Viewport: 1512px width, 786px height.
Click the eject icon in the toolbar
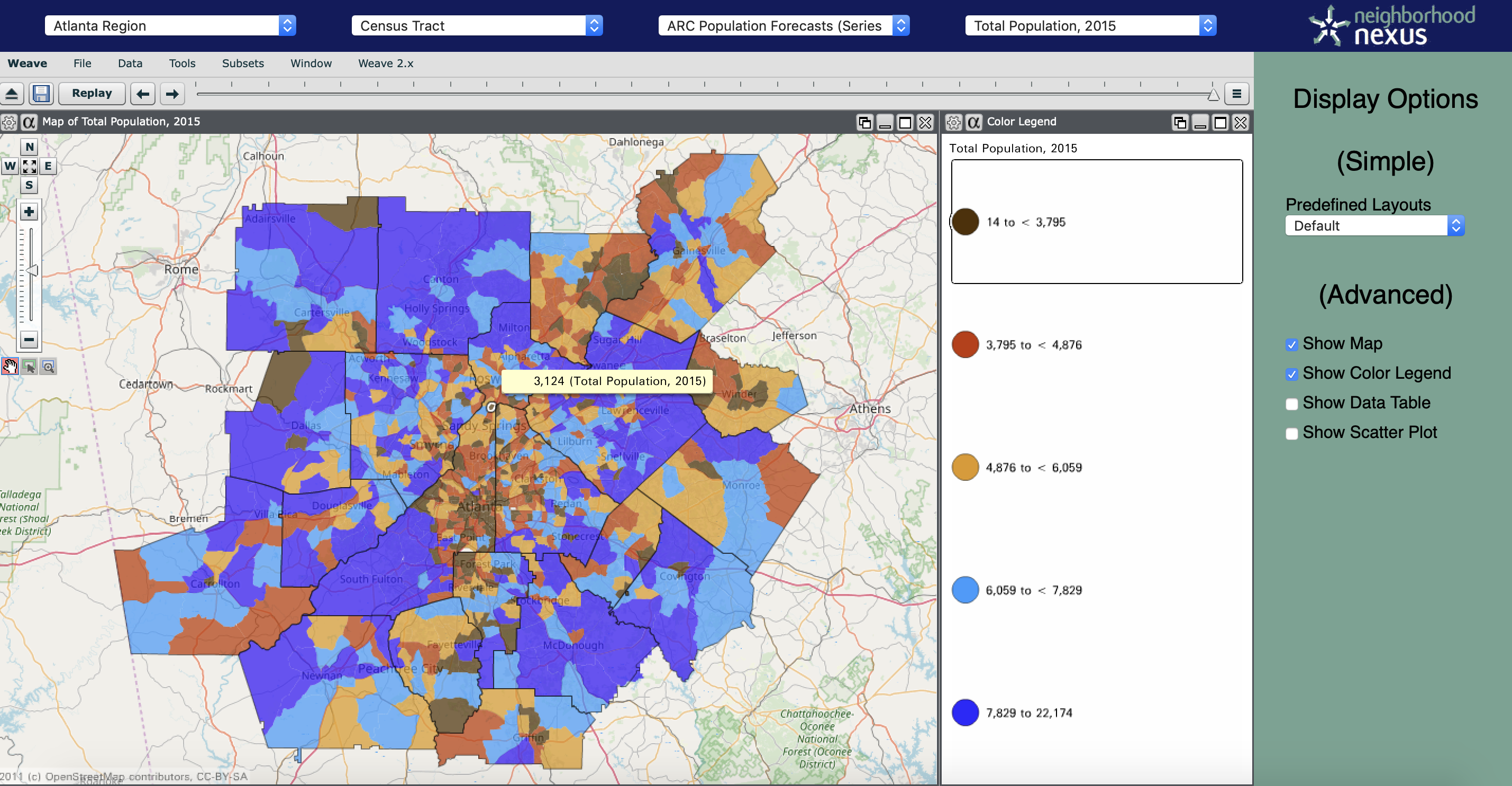(12, 93)
